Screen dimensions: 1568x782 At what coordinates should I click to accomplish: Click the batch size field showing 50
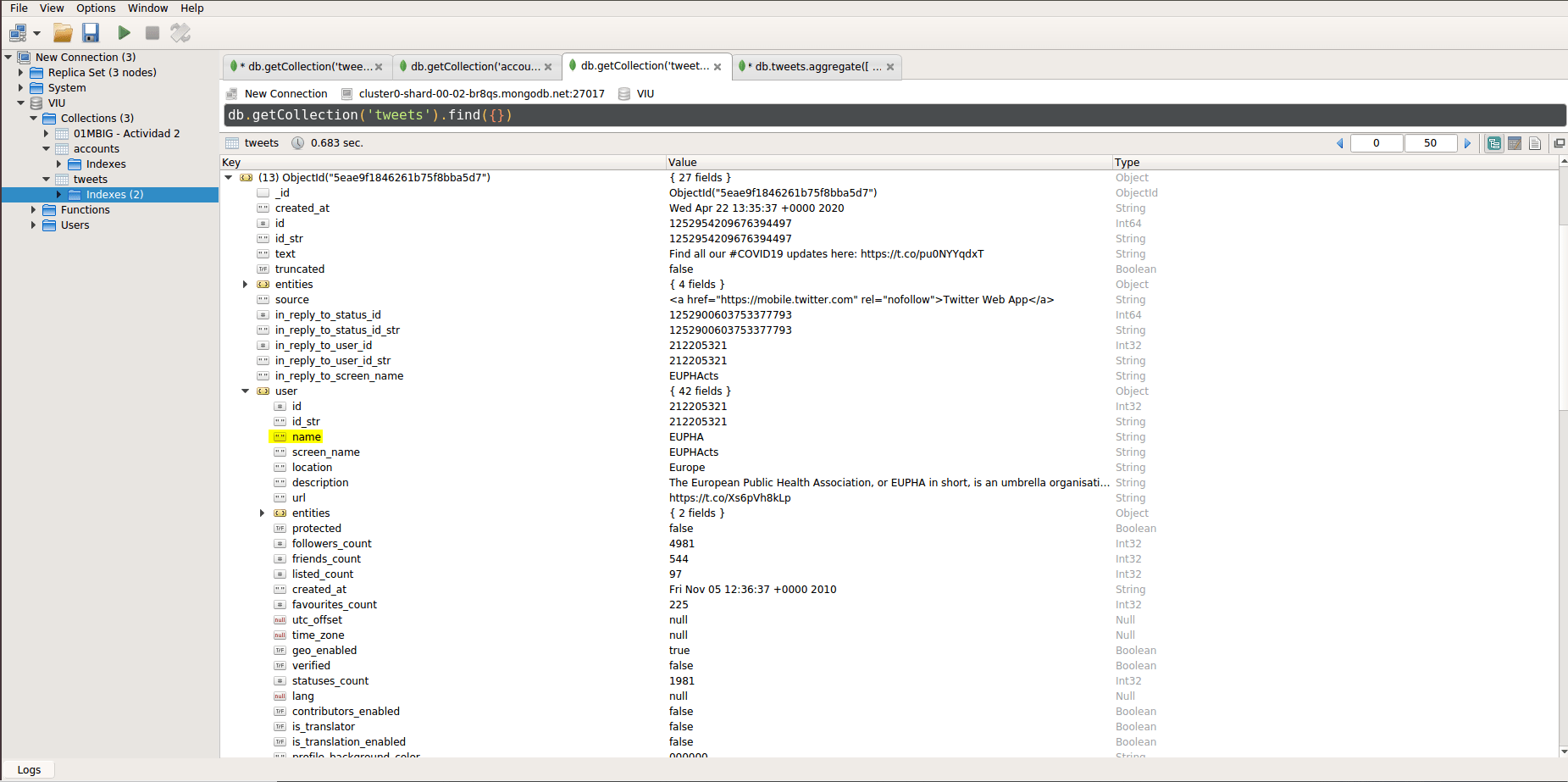[x=1431, y=143]
